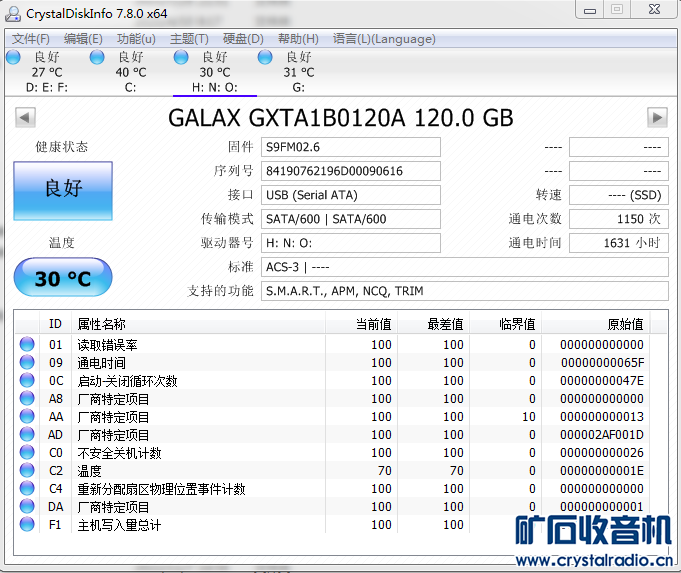681x573 pixels.
Task: Click the supported features field
Action: [464, 291]
